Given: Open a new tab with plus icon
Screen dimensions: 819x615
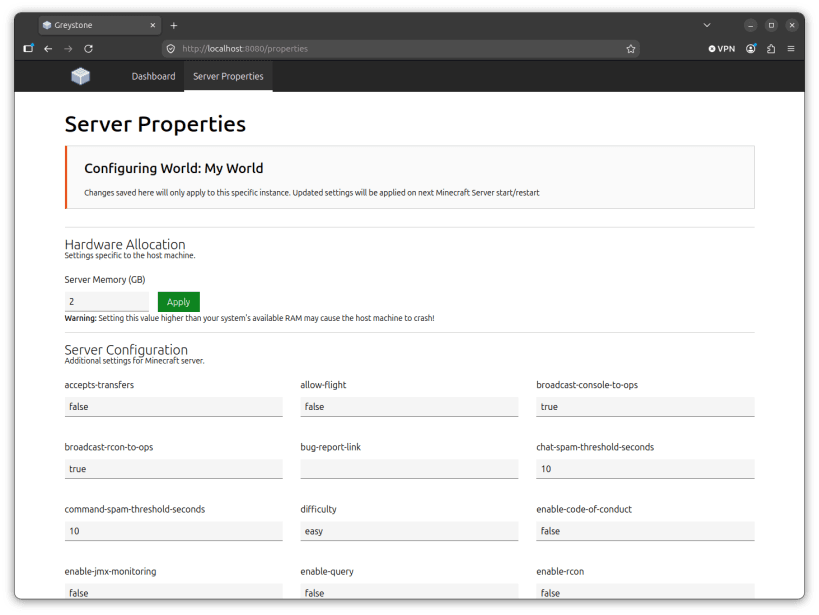Looking at the screenshot, I should (x=173, y=25).
